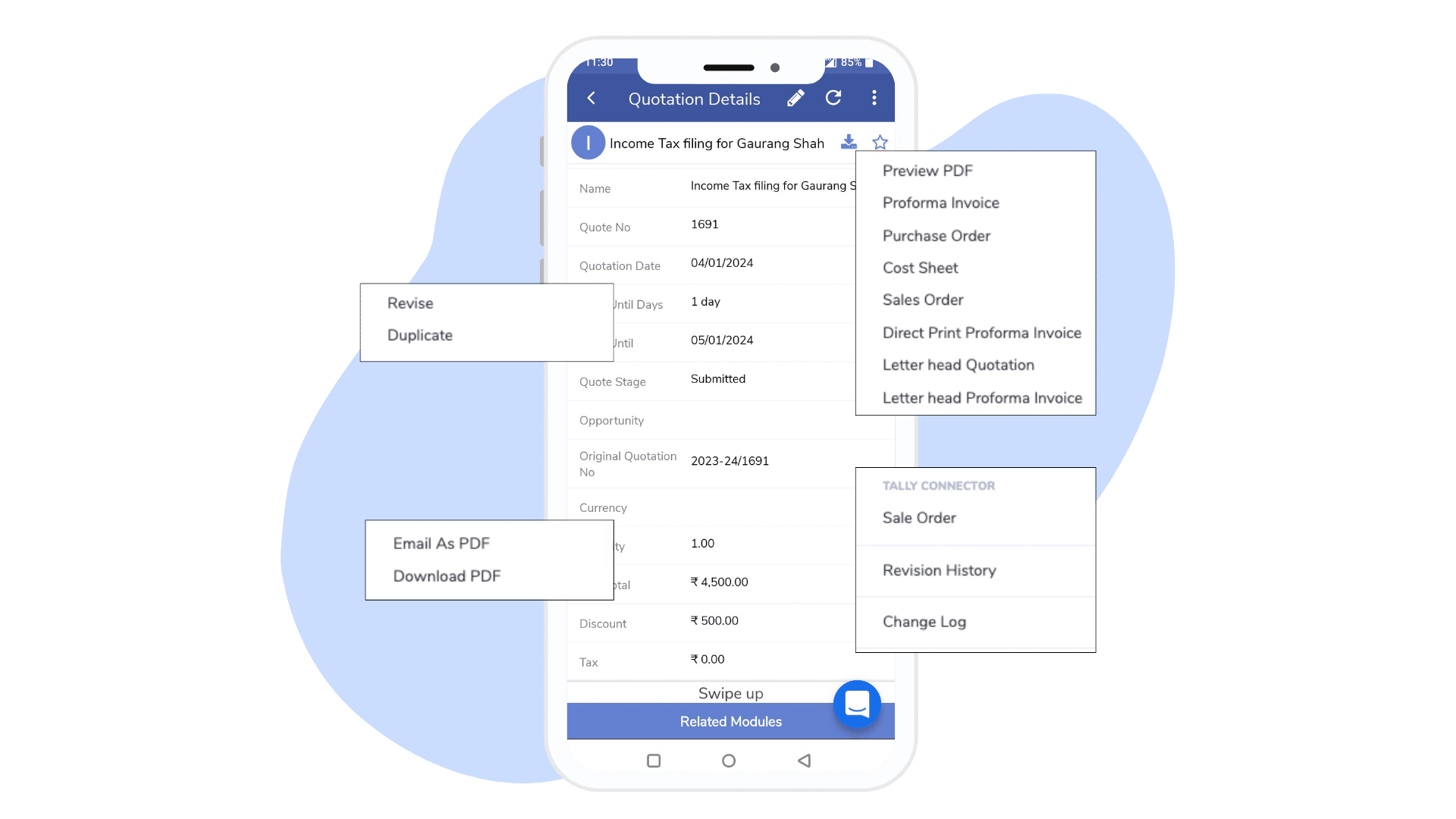
Task: Click the Revise option
Action: (410, 303)
